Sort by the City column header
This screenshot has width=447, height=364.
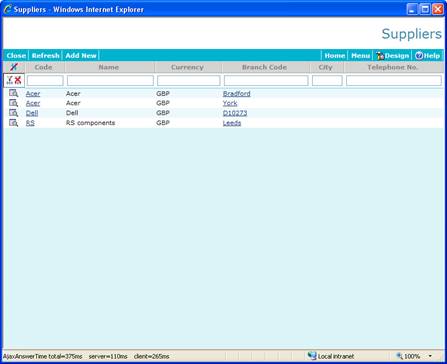coord(325,67)
